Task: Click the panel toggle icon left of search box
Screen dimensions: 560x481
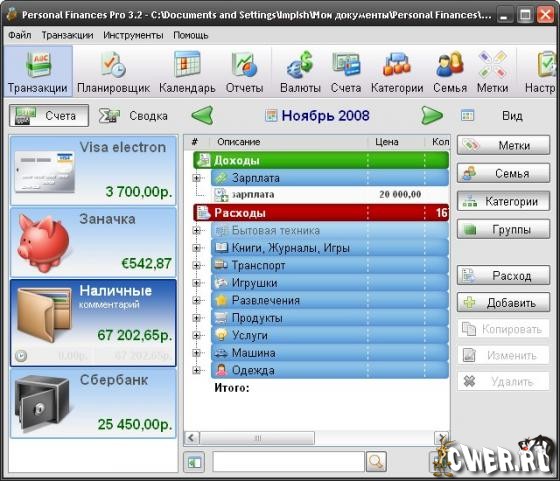Action: [x=194, y=462]
